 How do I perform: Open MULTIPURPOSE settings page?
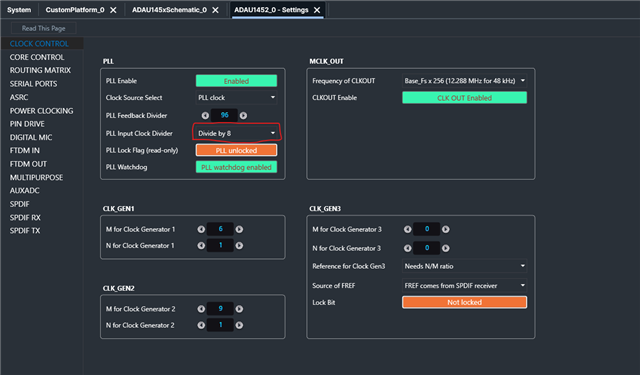click(x=36, y=177)
